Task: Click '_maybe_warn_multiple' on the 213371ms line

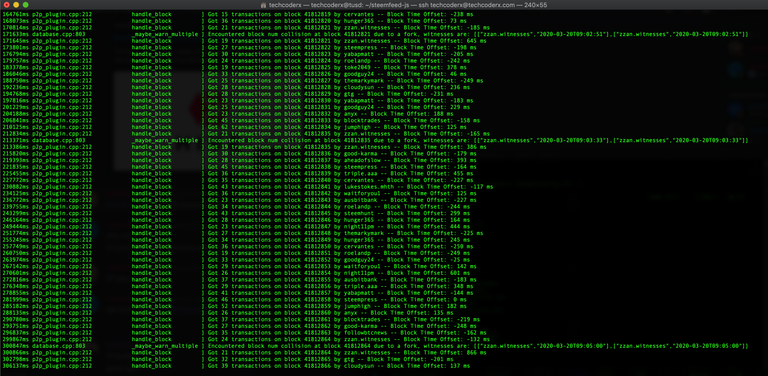Action: [x=165, y=141]
